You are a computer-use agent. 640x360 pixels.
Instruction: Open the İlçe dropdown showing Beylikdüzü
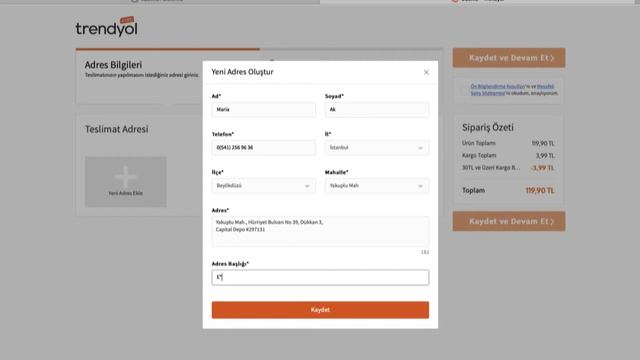(264, 186)
